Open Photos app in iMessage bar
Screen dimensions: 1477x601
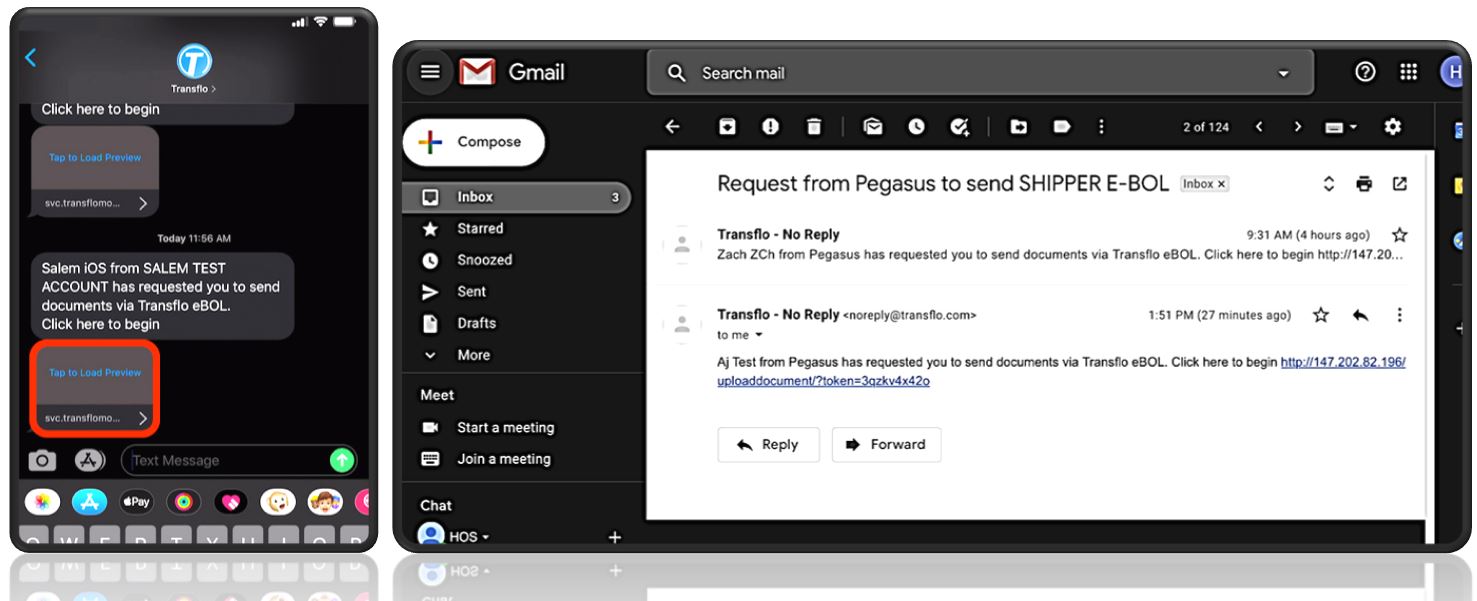pos(42,502)
